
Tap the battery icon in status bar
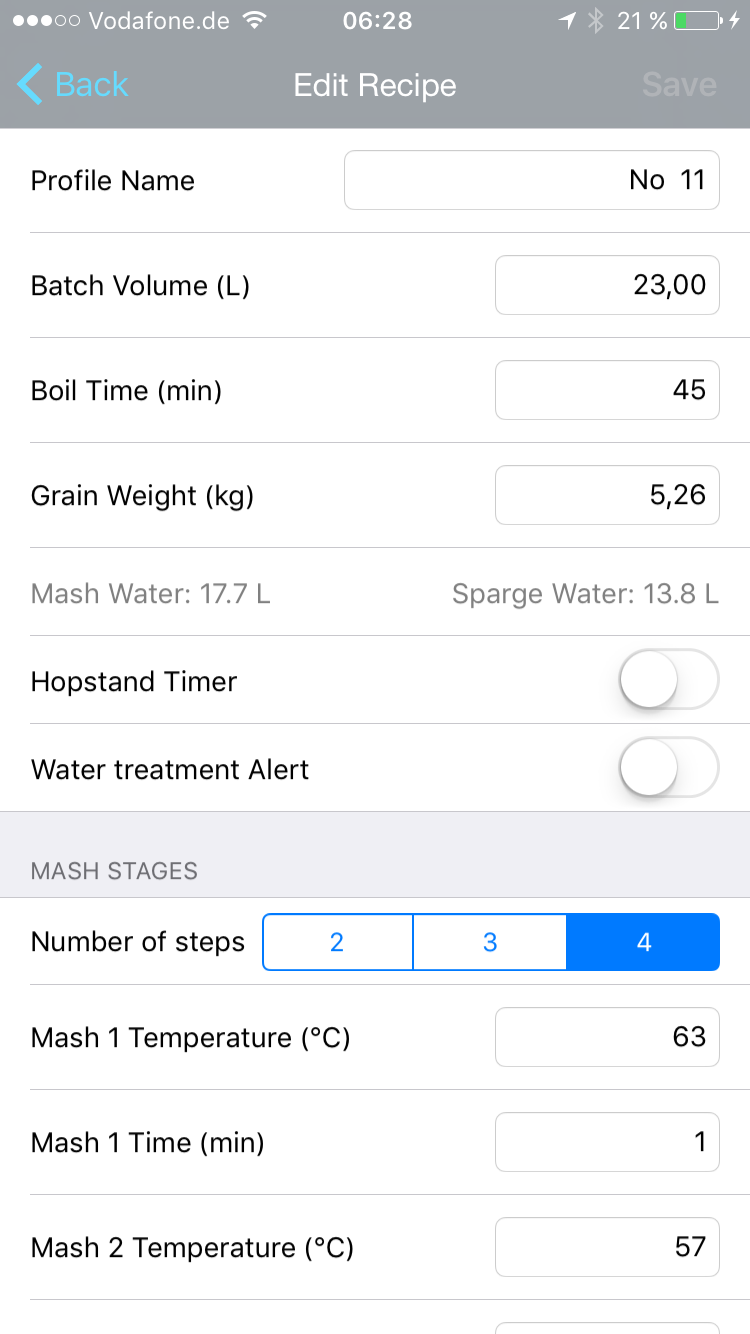click(x=697, y=21)
